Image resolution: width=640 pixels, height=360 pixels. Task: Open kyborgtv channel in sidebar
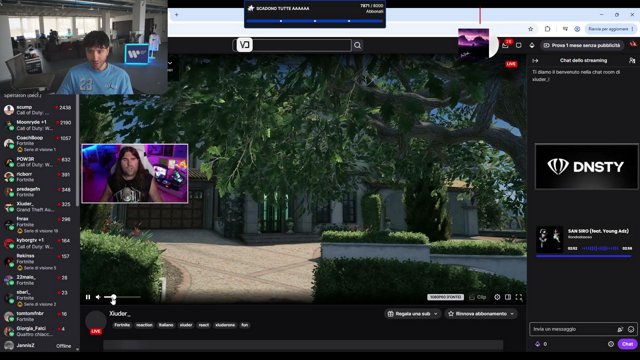click(38, 244)
